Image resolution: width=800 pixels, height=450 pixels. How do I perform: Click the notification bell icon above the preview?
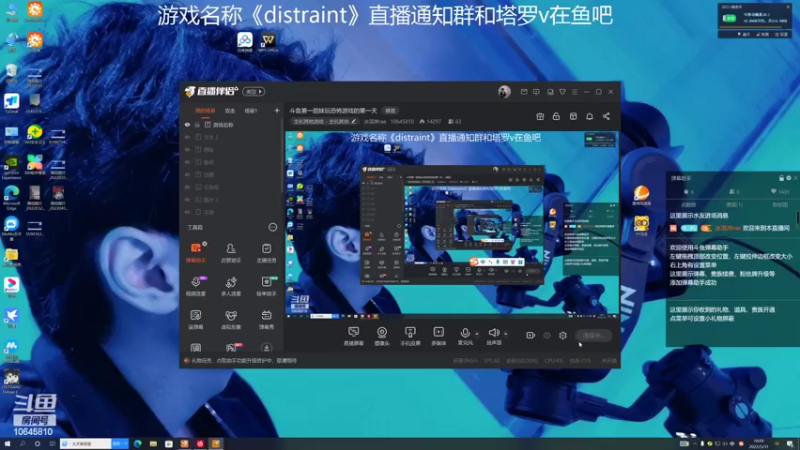(589, 116)
